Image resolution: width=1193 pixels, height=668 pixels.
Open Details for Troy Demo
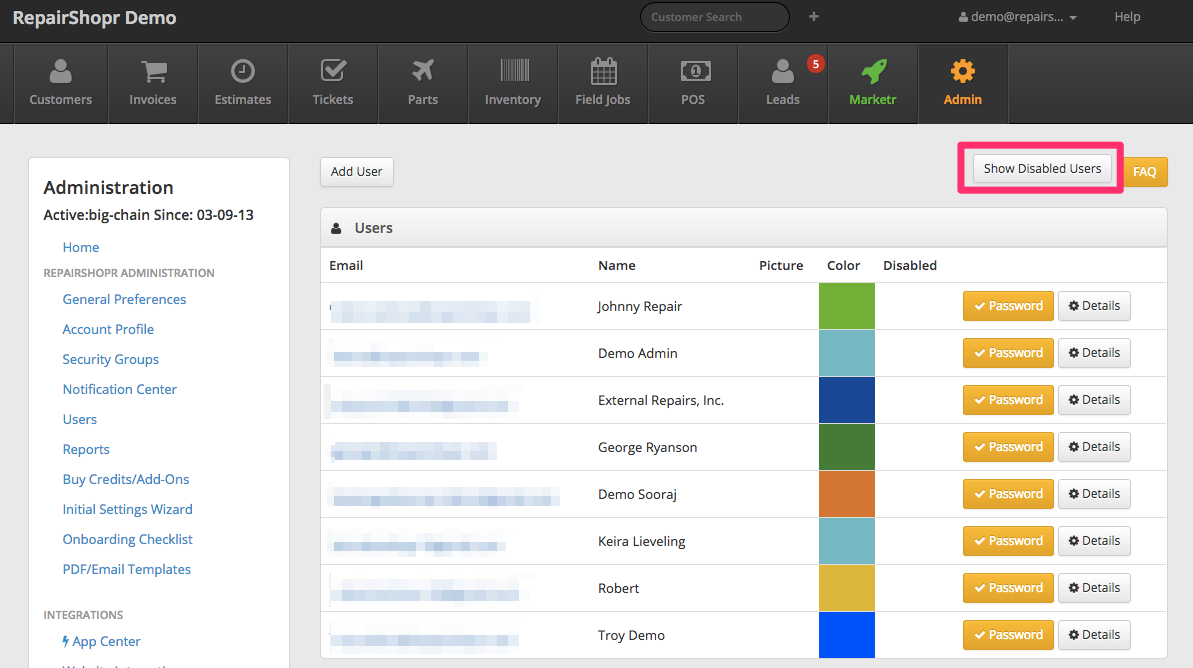point(1094,635)
